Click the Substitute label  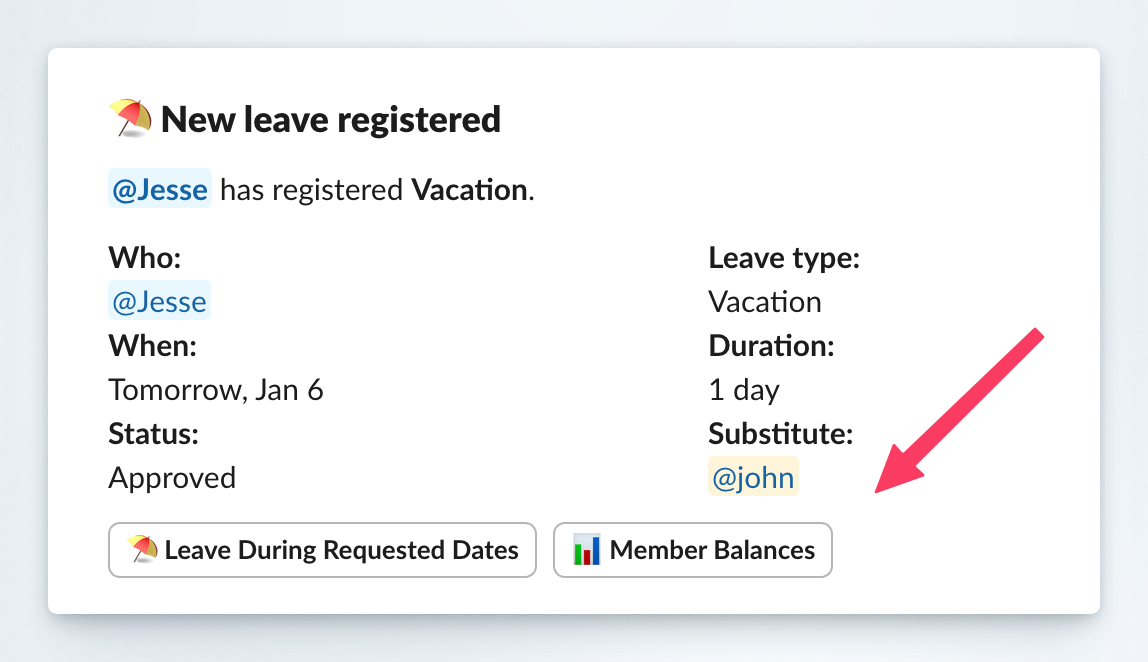pyautogui.click(x=781, y=433)
